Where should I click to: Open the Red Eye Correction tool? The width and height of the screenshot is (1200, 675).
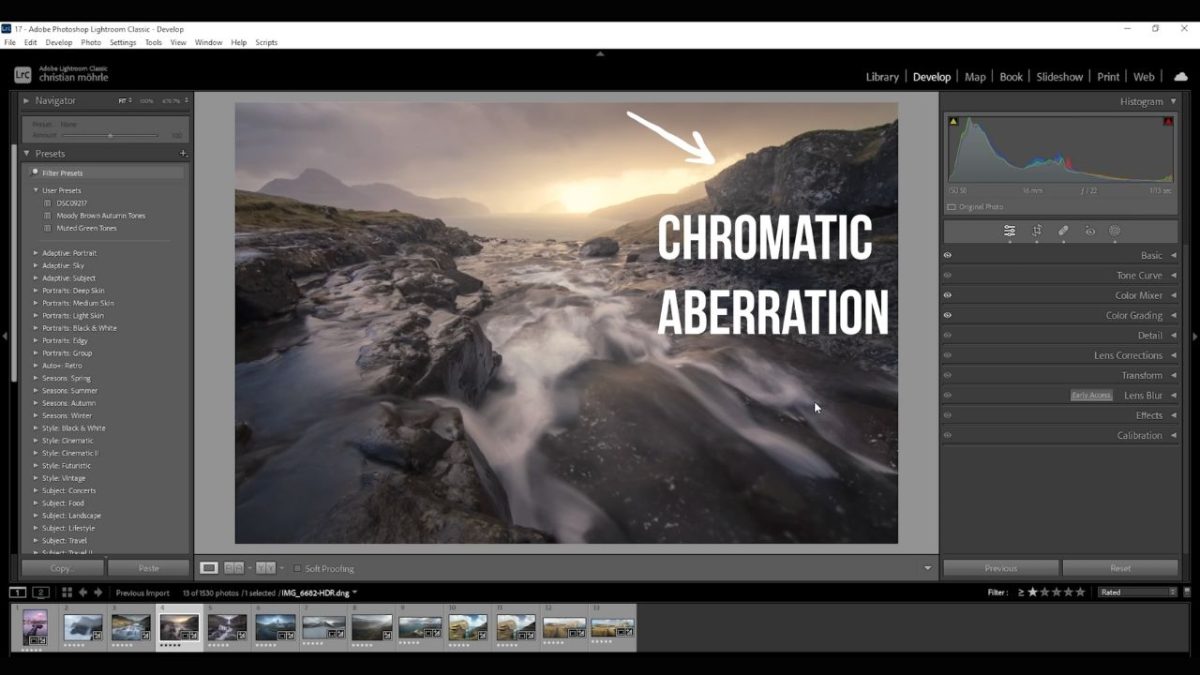1089,231
